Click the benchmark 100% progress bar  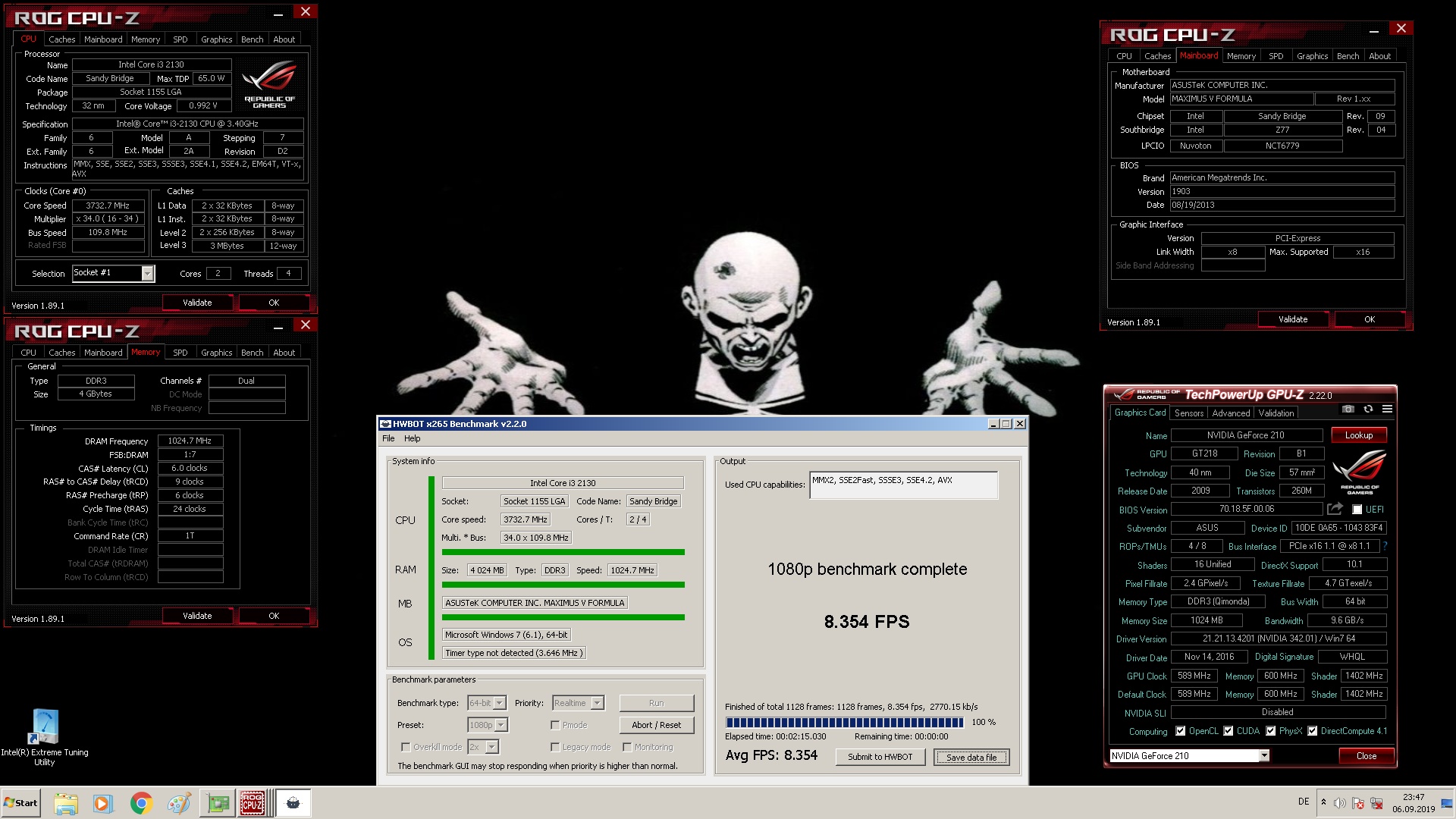tap(845, 722)
